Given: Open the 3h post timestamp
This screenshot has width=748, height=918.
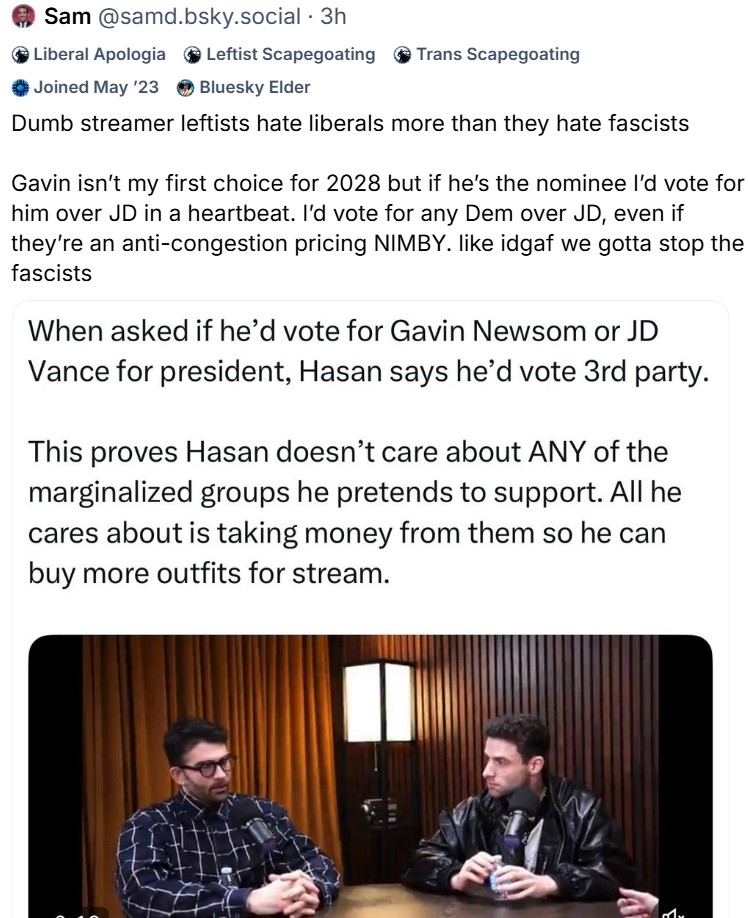Looking at the screenshot, I should coord(333,16).
